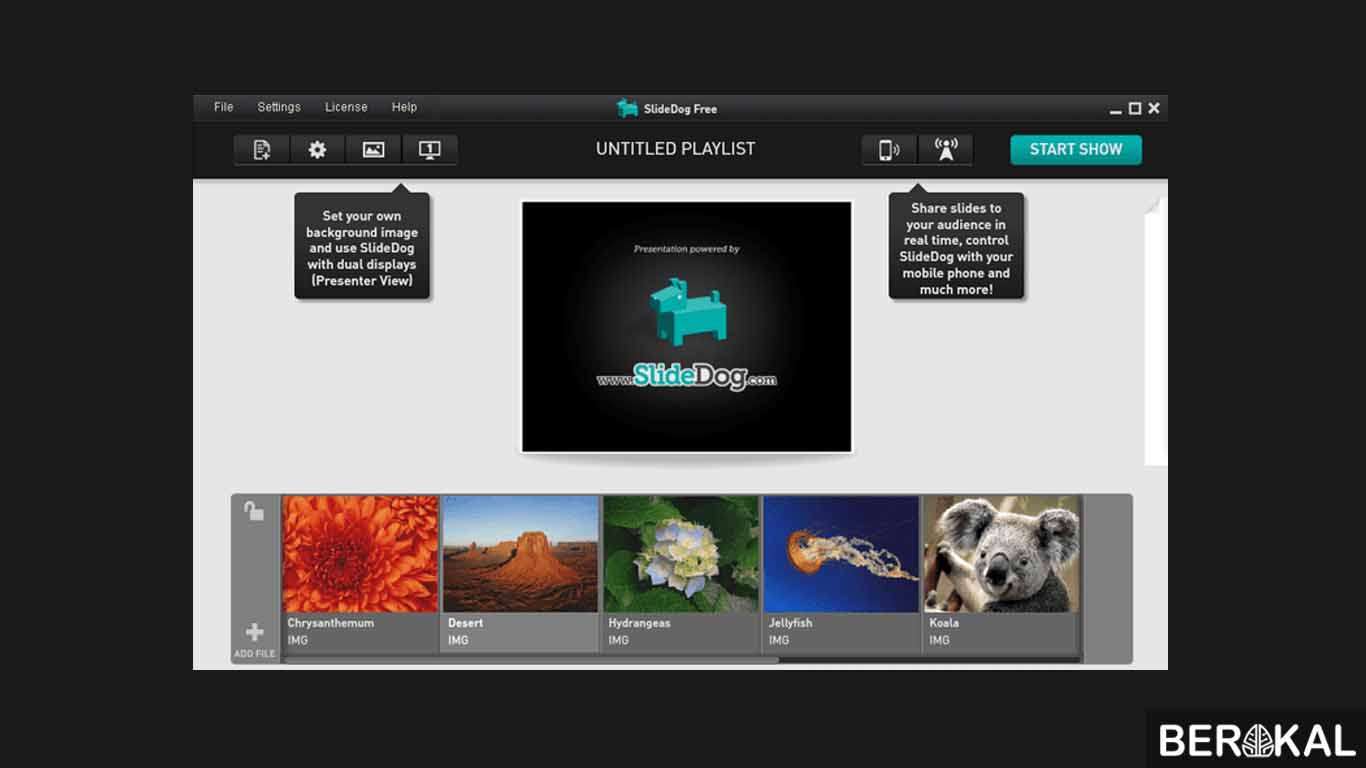The image size is (1366, 768).
Task: Choose the Jellyfish image in playlist
Action: point(841,555)
